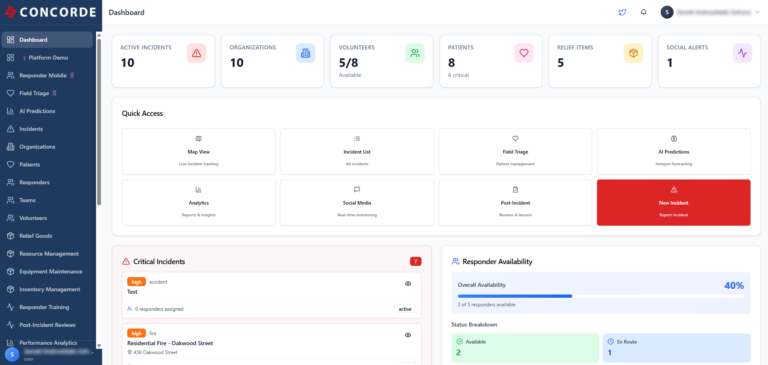Click the En Route status card
768x365 pixels.
pos(676,348)
